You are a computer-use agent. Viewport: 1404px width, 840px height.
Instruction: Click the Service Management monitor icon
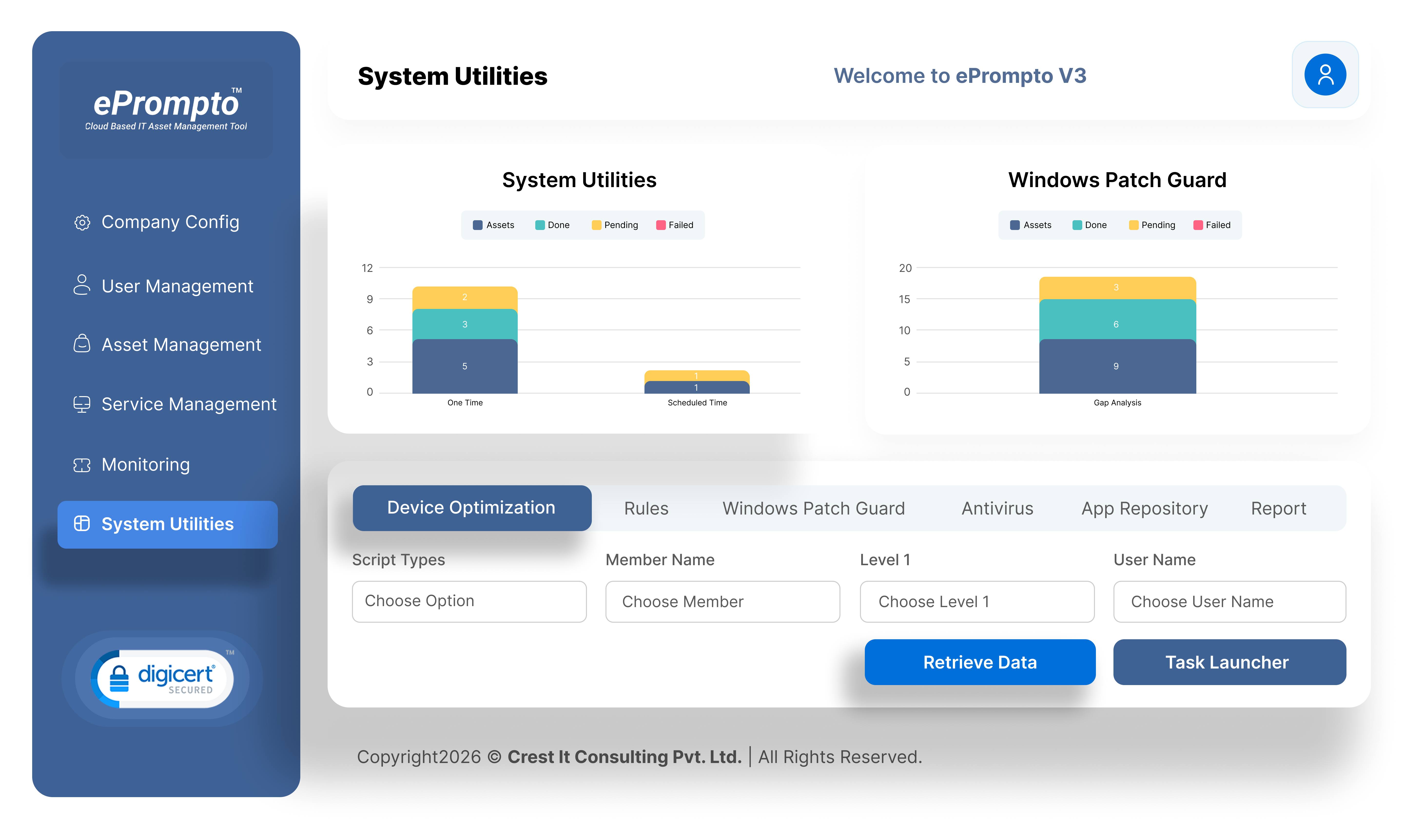[82, 404]
